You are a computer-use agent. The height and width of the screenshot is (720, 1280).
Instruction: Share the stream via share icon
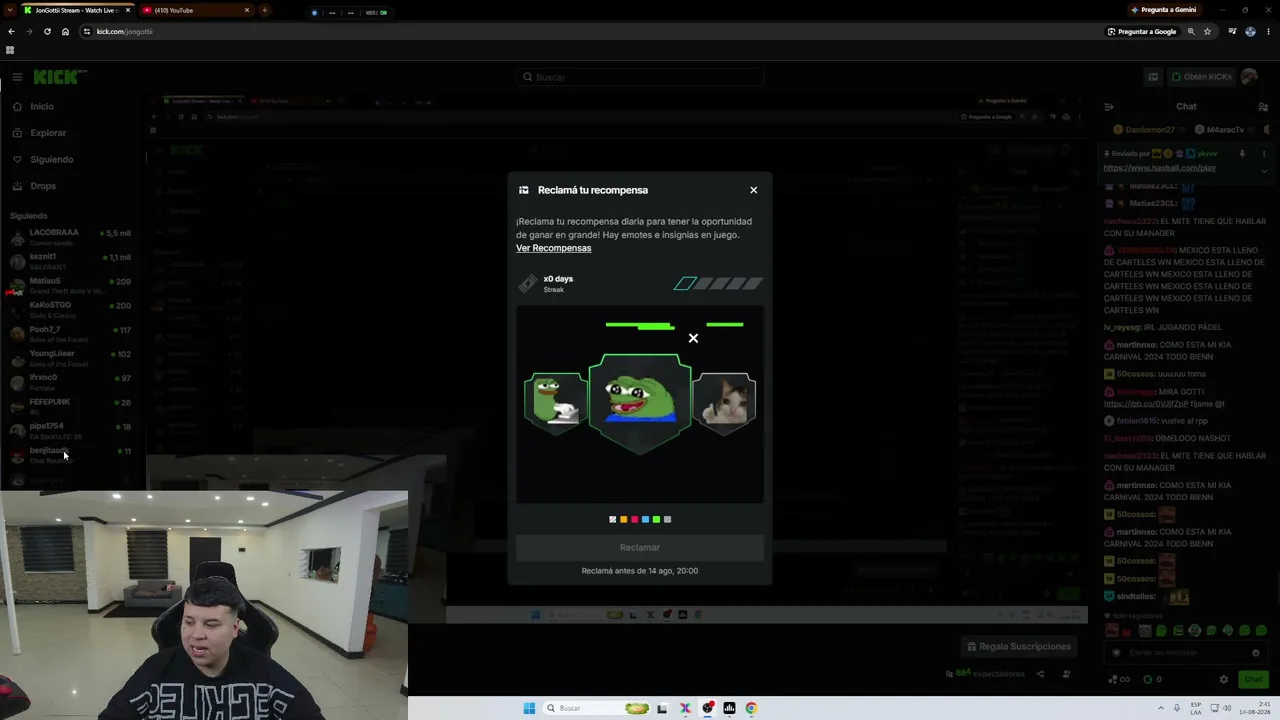(x=1040, y=674)
